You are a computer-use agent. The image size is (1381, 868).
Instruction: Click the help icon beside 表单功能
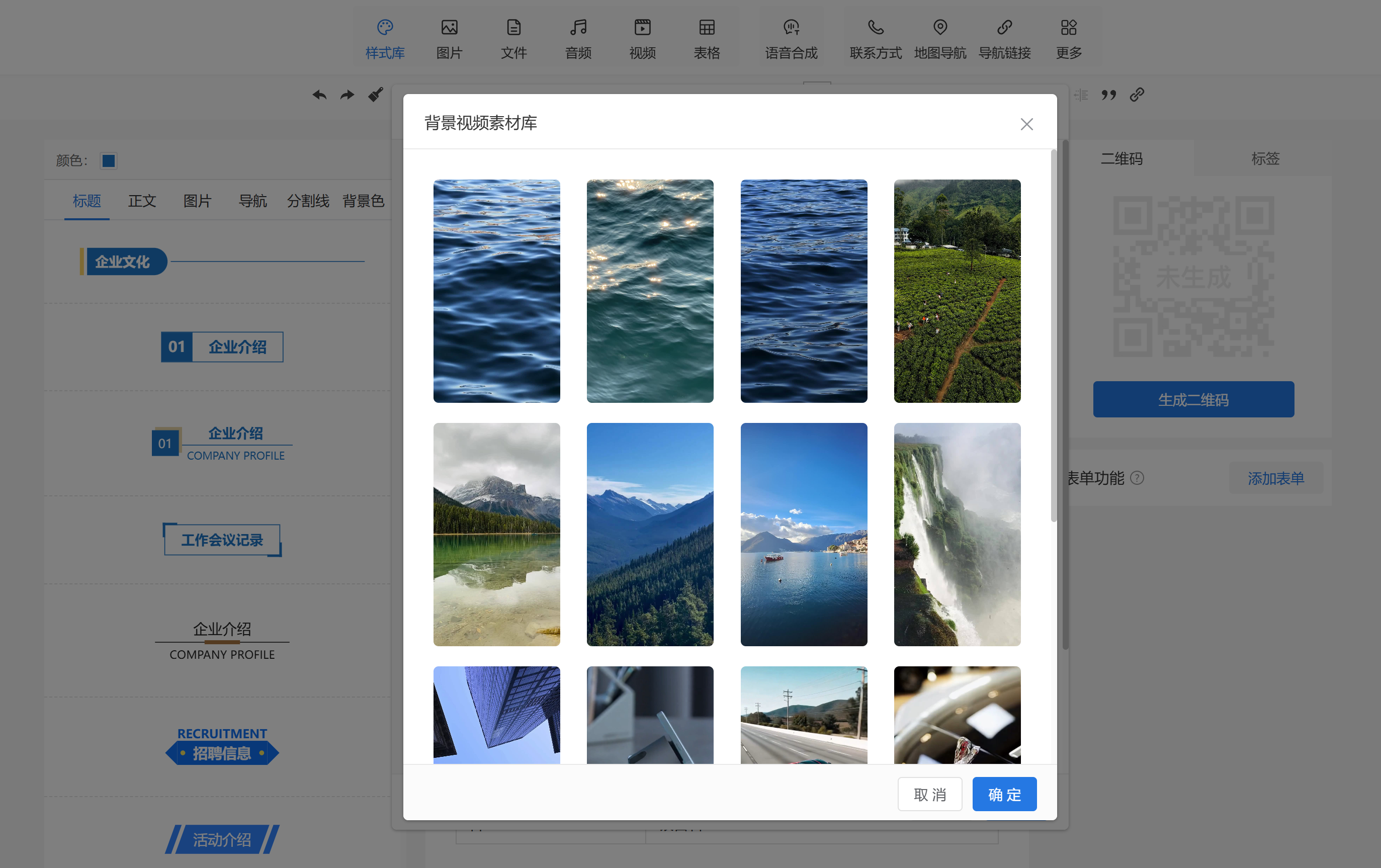tap(1137, 478)
